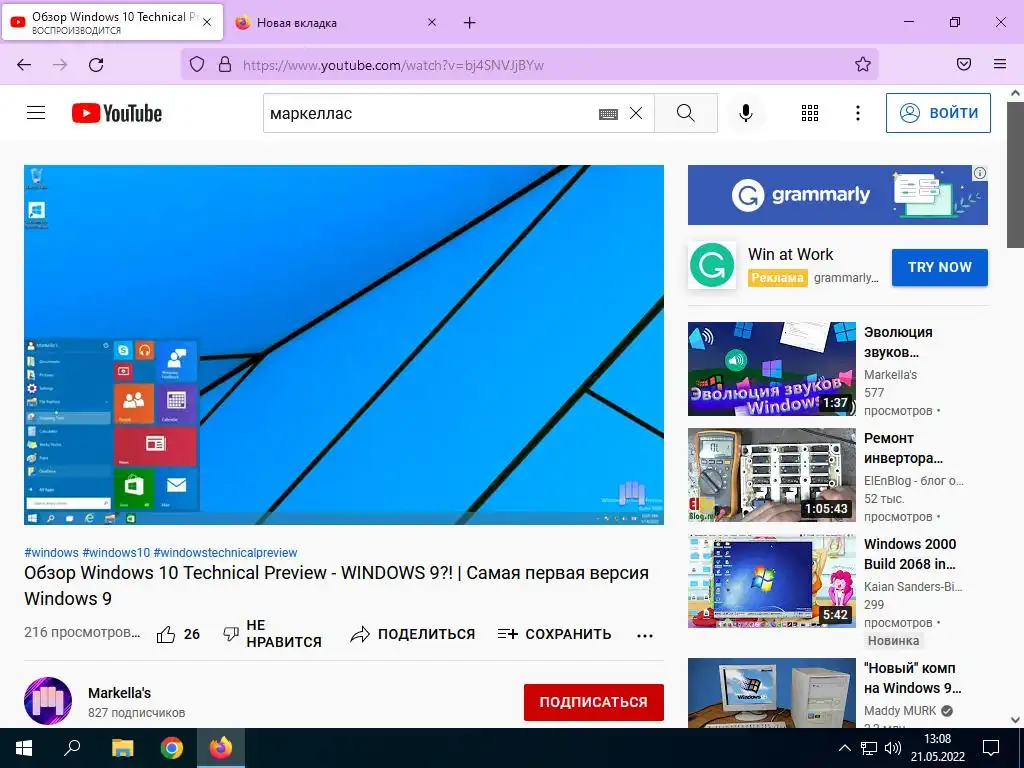
Task: Click the #windowstechnicalpreview hashtag
Action: coord(225,552)
